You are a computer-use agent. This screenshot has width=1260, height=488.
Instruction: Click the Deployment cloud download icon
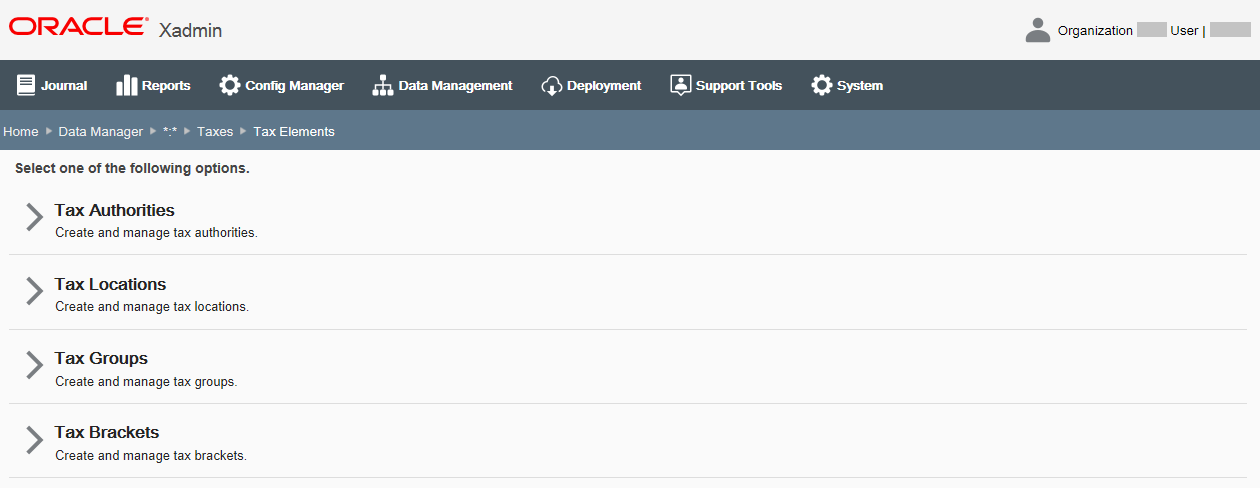point(552,86)
